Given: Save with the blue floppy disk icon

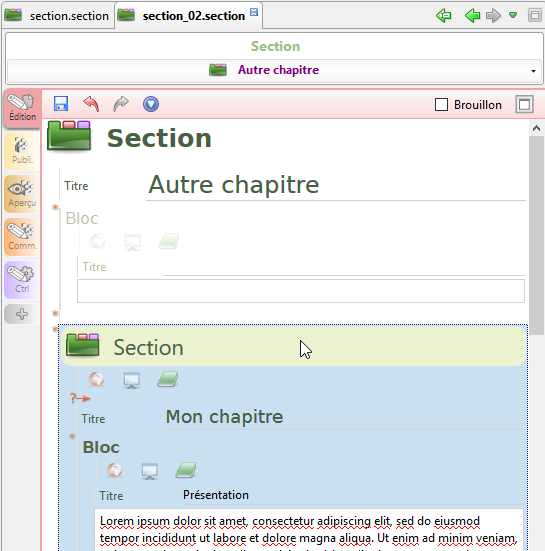Looking at the screenshot, I should [x=61, y=104].
